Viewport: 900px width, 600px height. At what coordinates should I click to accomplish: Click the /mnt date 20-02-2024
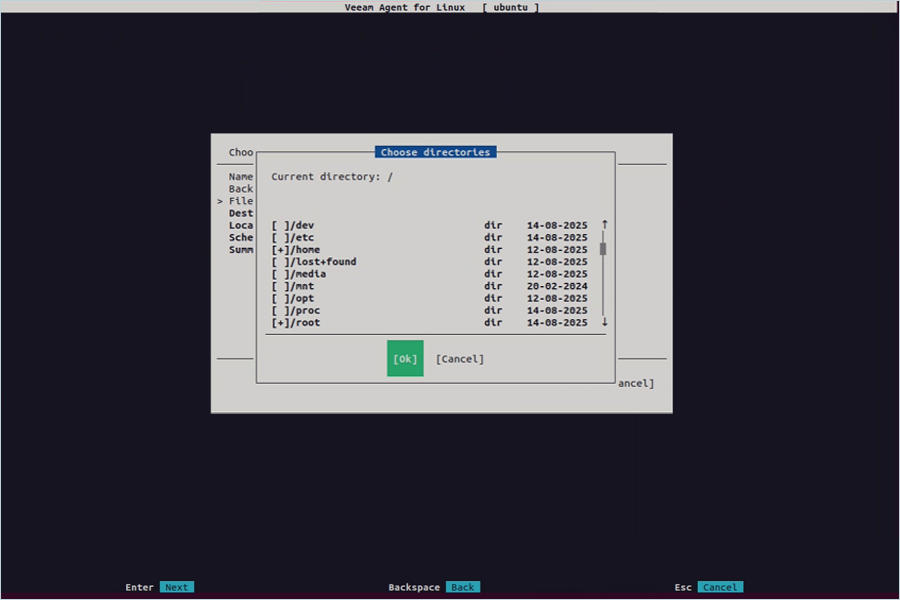557,286
